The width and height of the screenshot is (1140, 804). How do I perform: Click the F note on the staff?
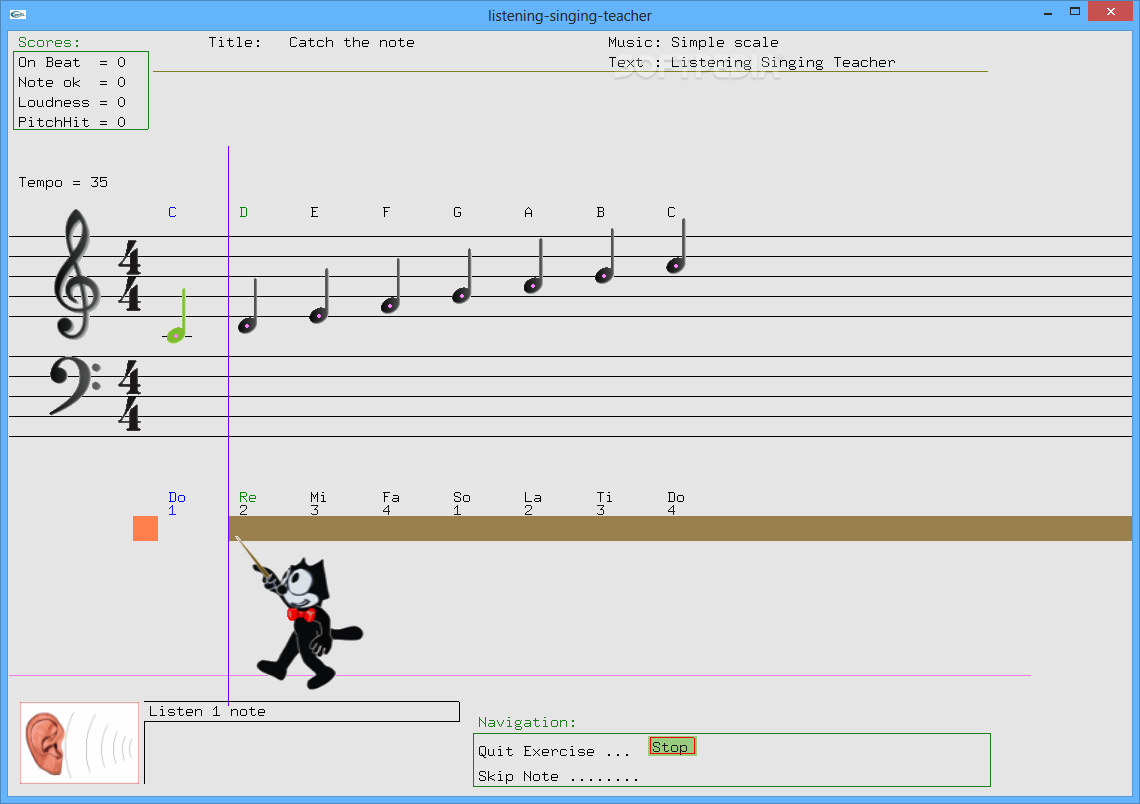pos(391,286)
